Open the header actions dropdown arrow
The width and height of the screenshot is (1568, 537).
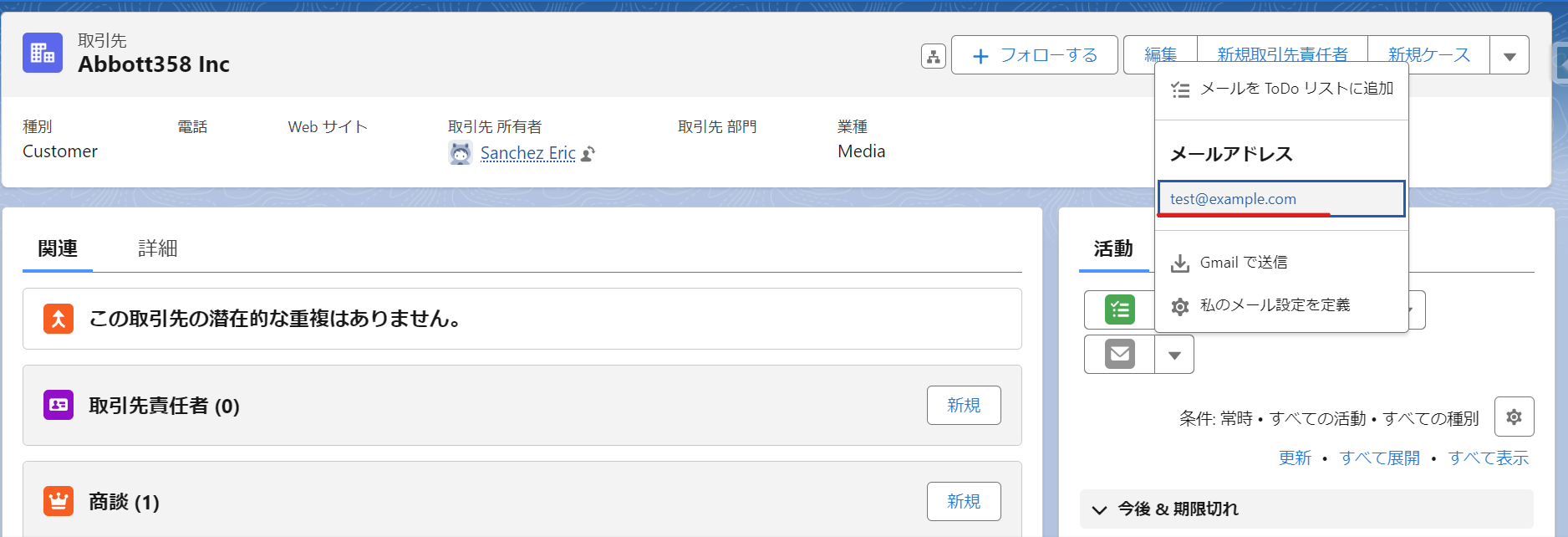coord(1509,55)
